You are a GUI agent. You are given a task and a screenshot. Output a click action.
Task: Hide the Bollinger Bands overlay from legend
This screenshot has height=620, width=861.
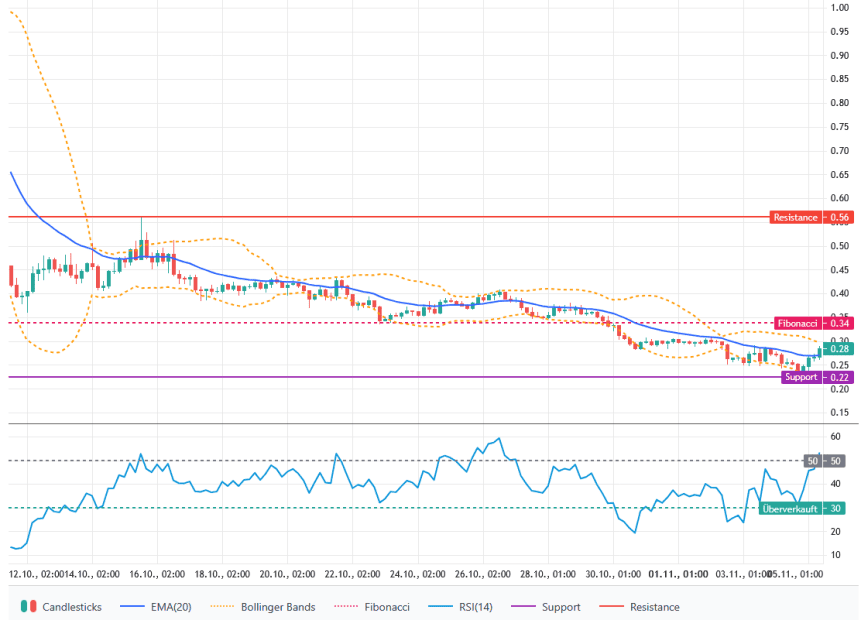point(280,607)
